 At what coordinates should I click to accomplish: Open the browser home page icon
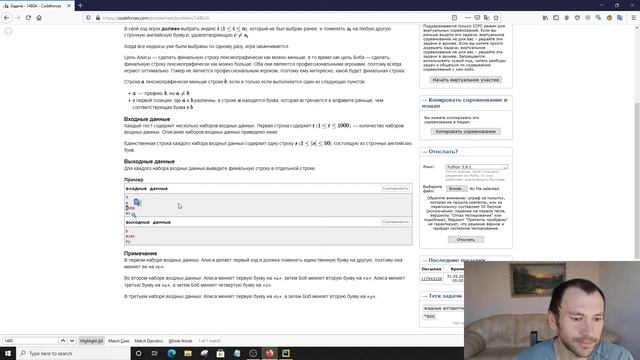click(39, 18)
